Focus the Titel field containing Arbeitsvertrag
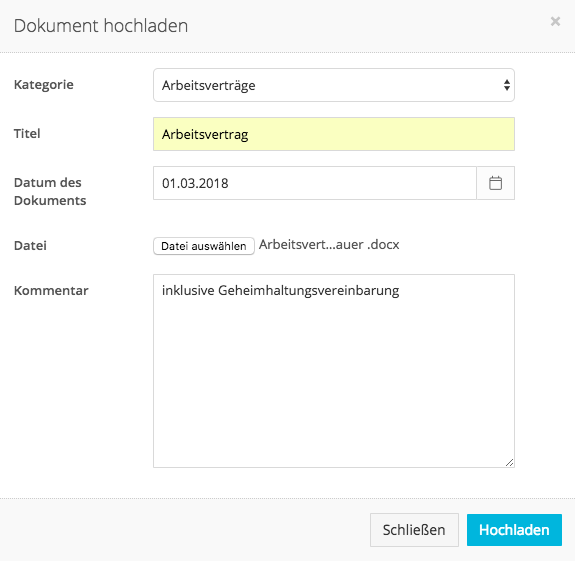 [334, 134]
